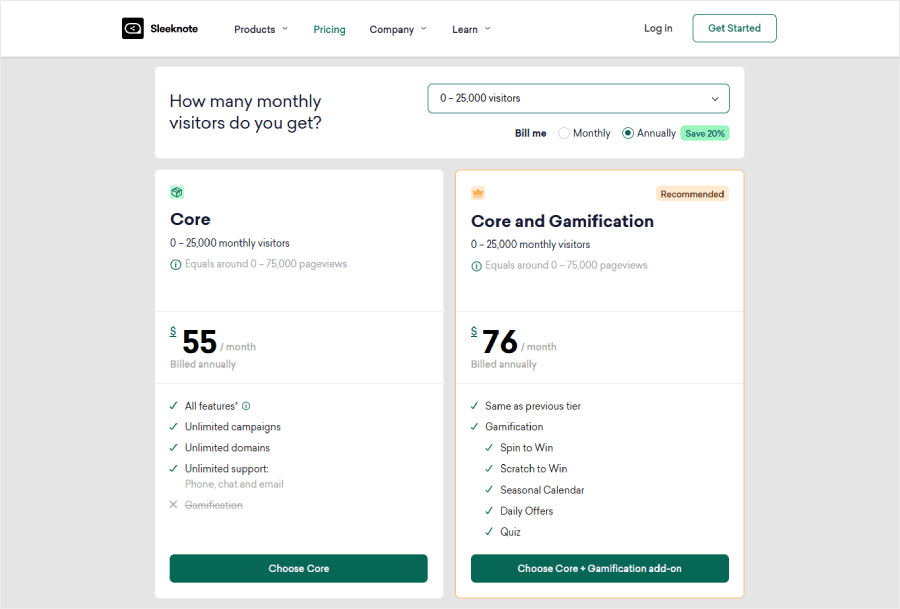Click the Get Started button

click(734, 28)
